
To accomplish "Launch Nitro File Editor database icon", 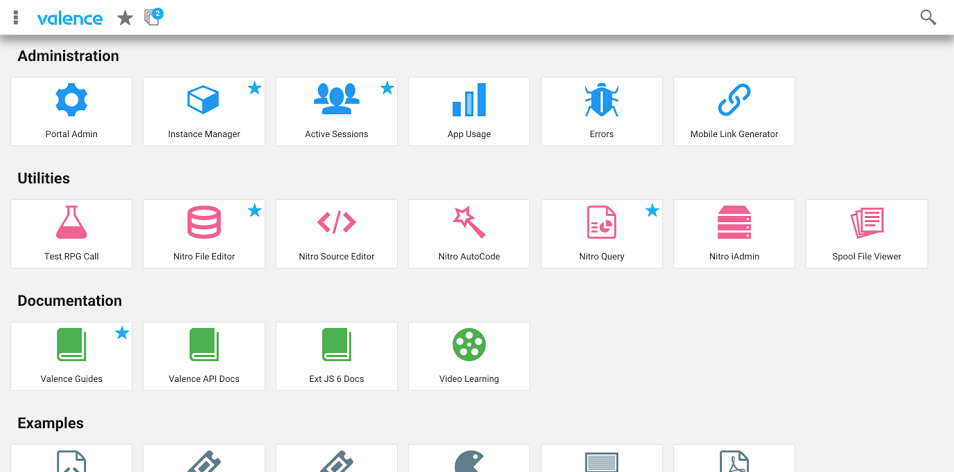I will (x=204, y=222).
